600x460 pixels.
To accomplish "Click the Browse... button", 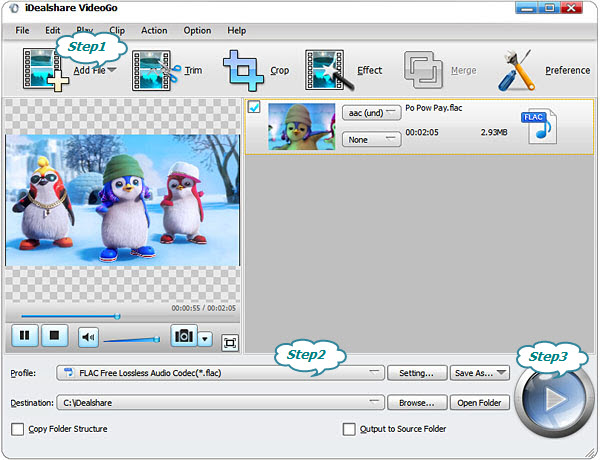I will point(417,403).
